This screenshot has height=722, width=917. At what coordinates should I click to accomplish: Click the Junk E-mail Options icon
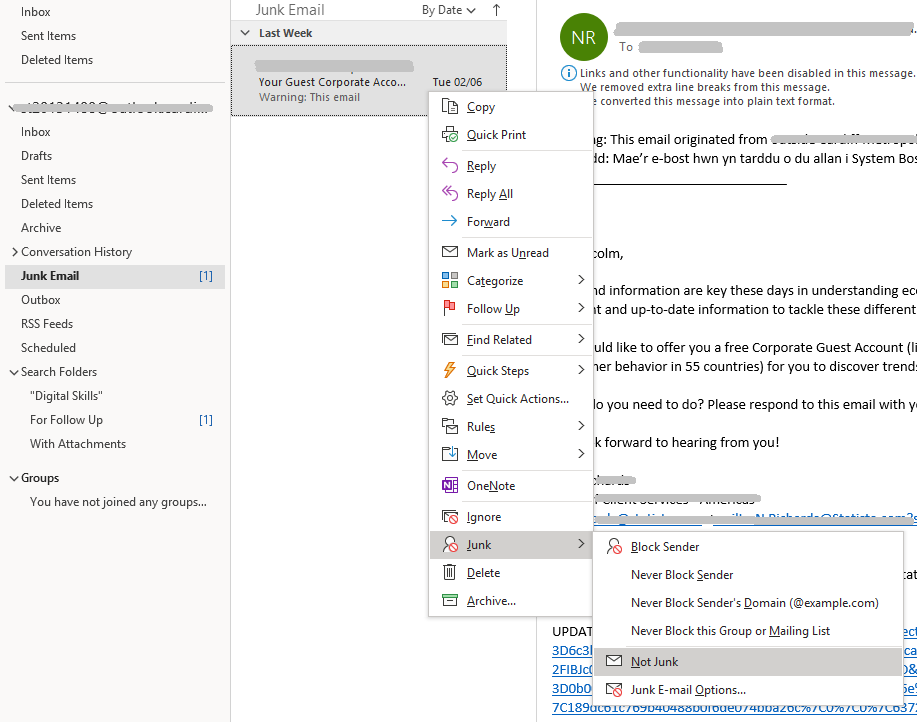(x=613, y=689)
